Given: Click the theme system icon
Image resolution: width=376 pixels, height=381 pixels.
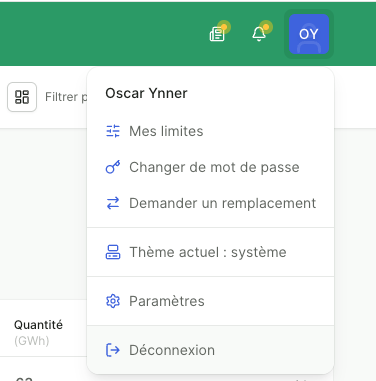Looking at the screenshot, I should click(x=113, y=252).
